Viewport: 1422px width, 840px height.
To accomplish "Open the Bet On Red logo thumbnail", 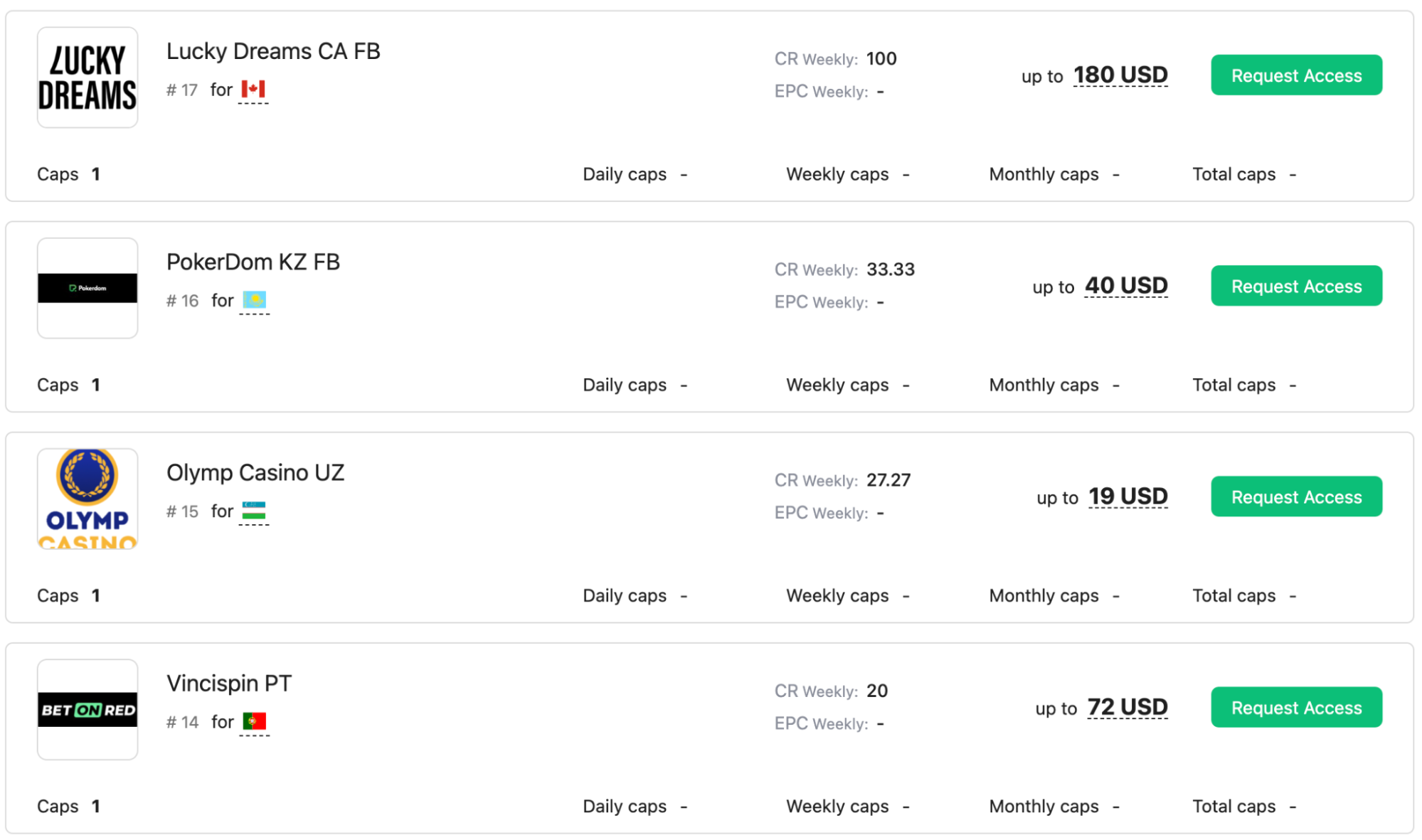I will [87, 709].
